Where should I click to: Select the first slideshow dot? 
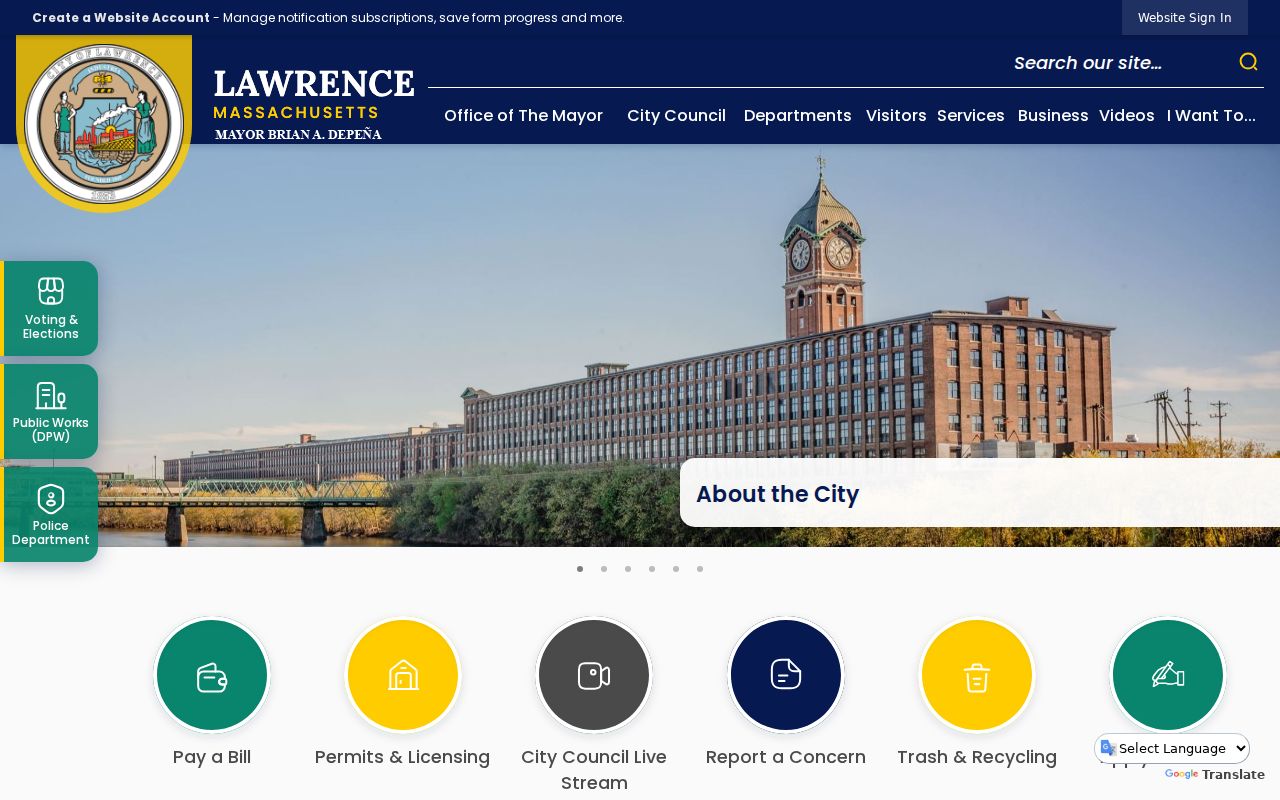click(580, 569)
